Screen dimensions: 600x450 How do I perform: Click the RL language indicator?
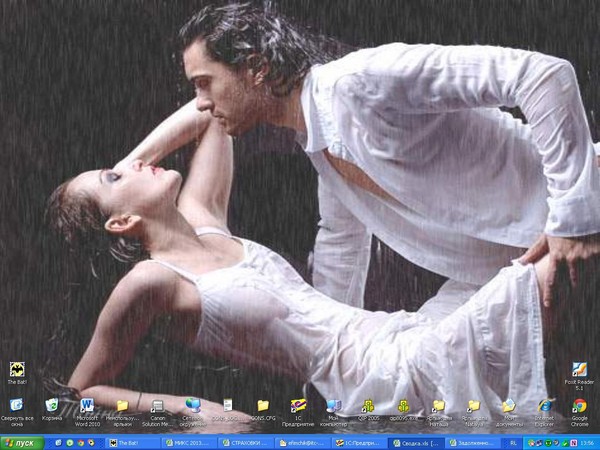point(513,443)
